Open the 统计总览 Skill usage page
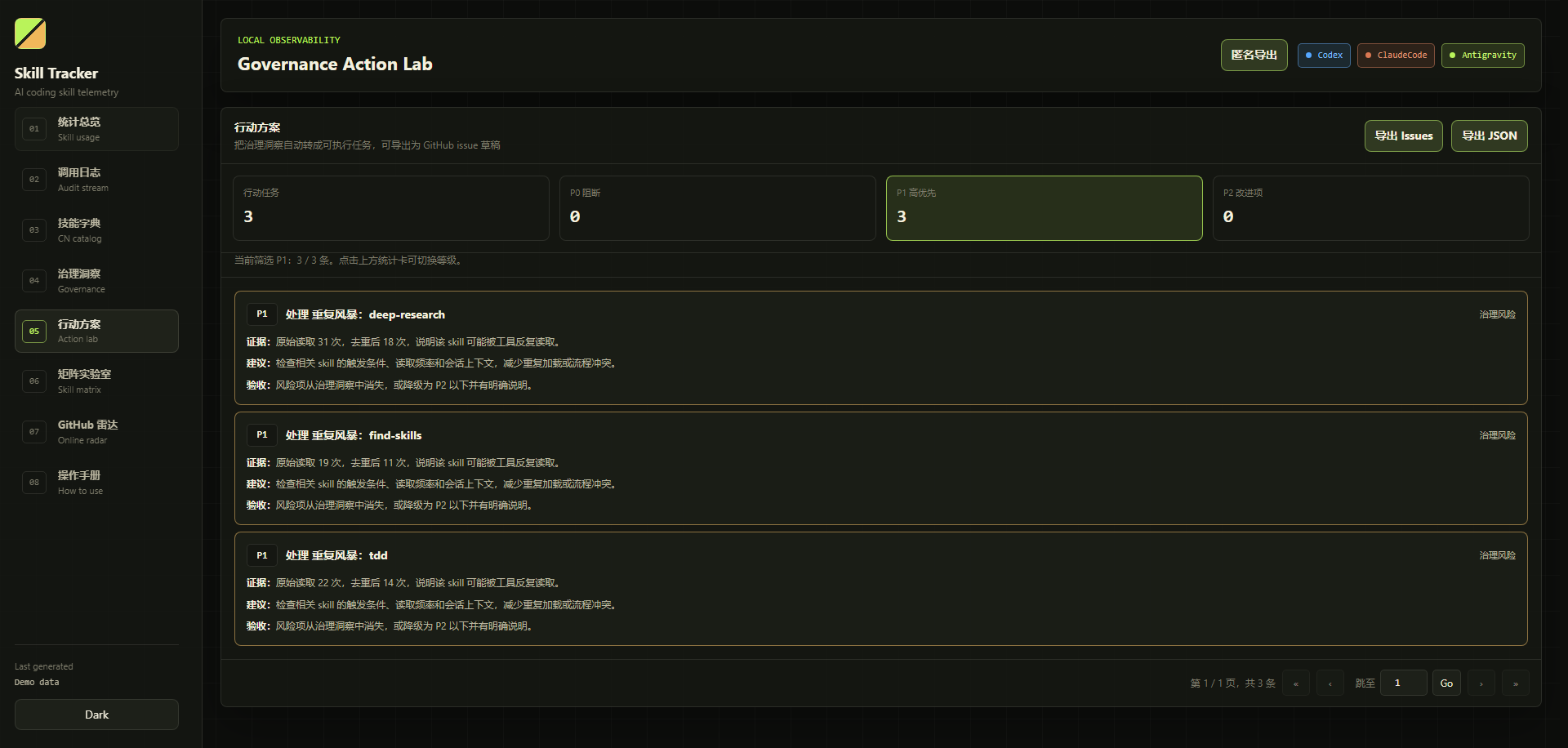The image size is (1568, 748). (x=96, y=129)
